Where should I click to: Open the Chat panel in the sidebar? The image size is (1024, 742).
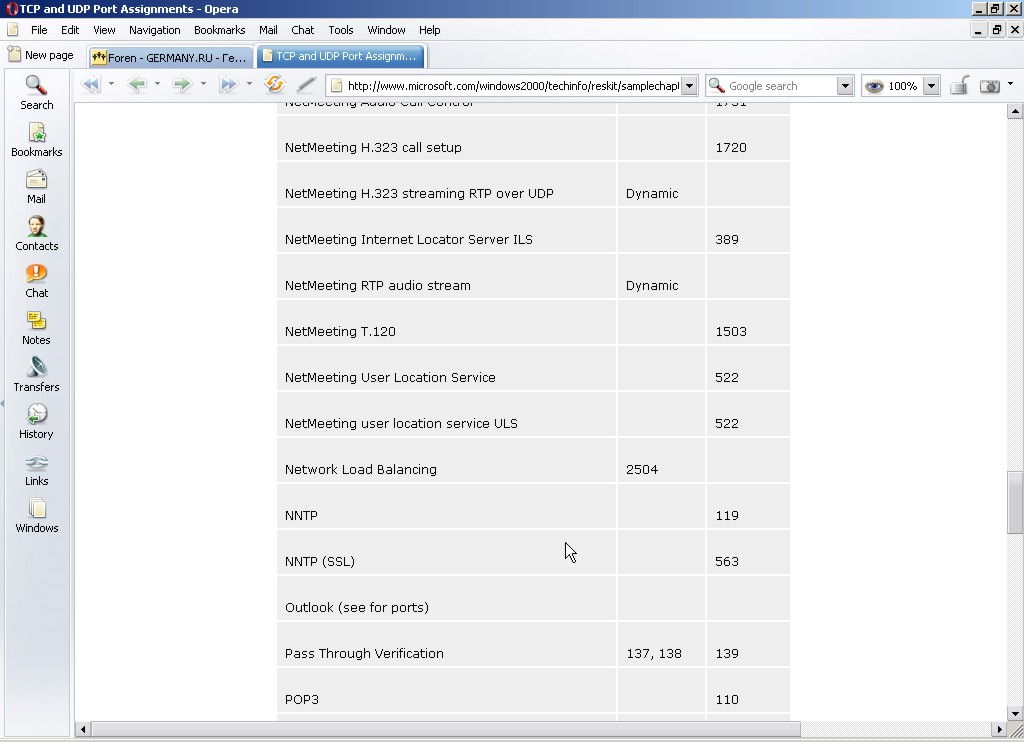(37, 281)
